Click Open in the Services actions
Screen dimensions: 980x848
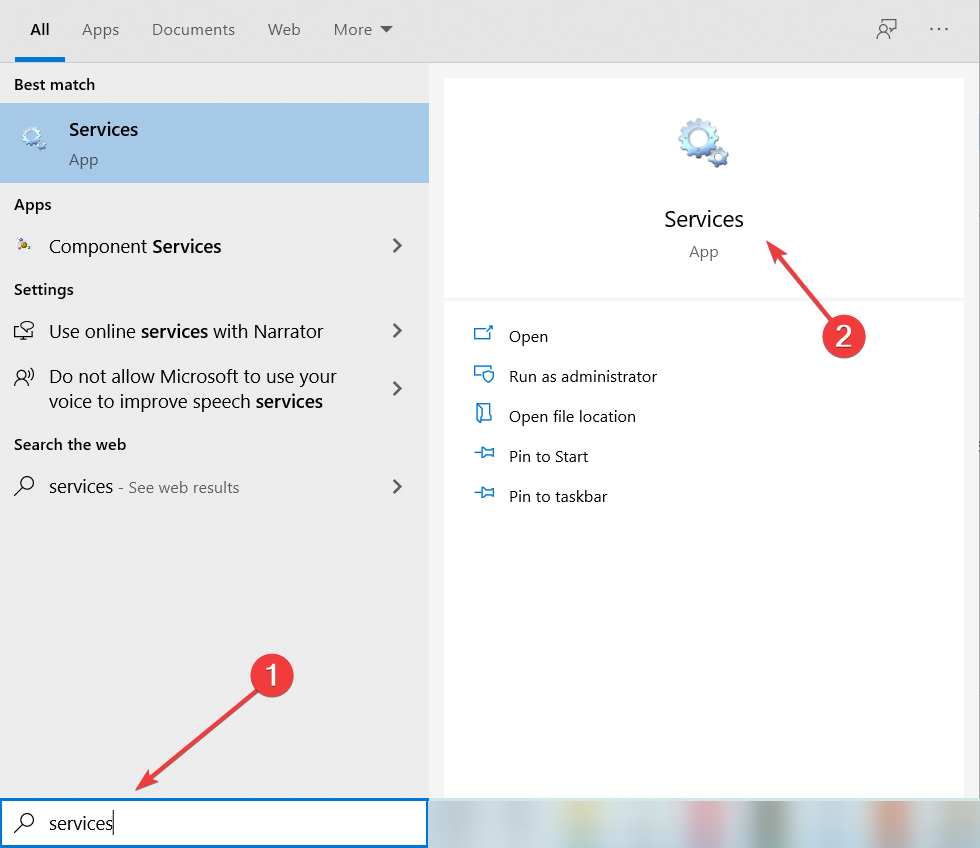[528, 336]
